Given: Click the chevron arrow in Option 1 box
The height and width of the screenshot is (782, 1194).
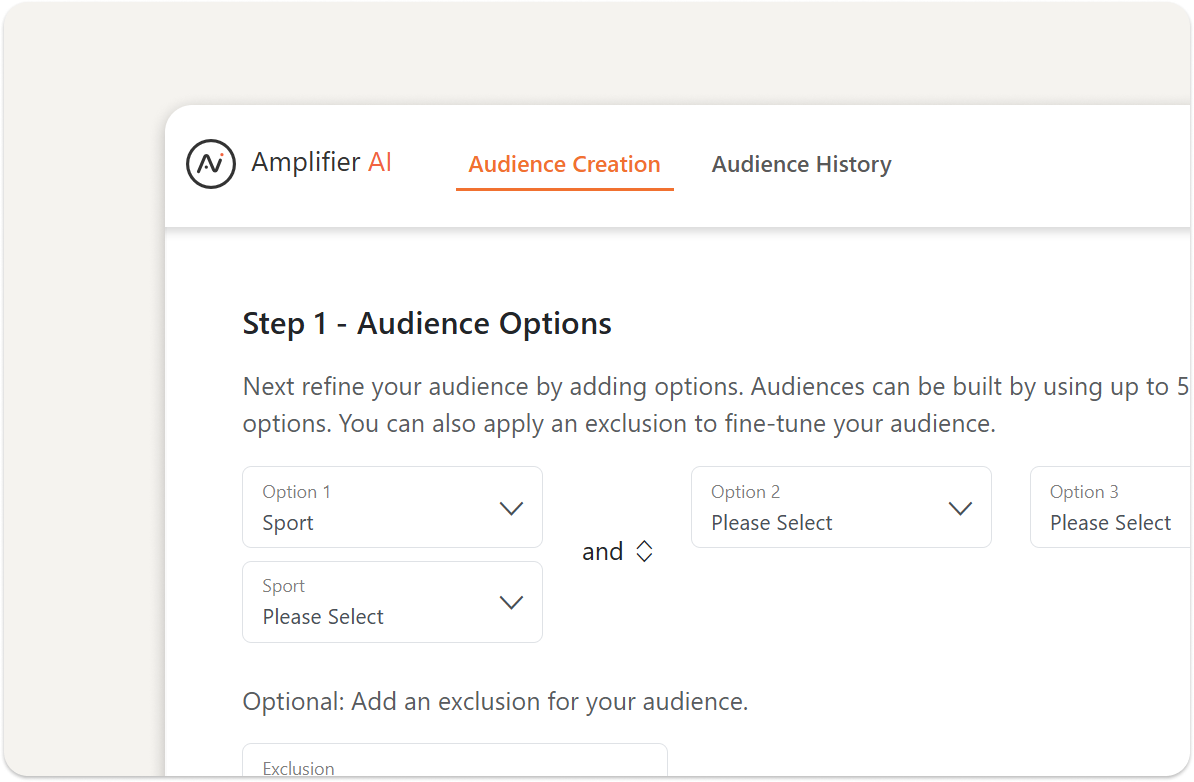Looking at the screenshot, I should [x=511, y=508].
